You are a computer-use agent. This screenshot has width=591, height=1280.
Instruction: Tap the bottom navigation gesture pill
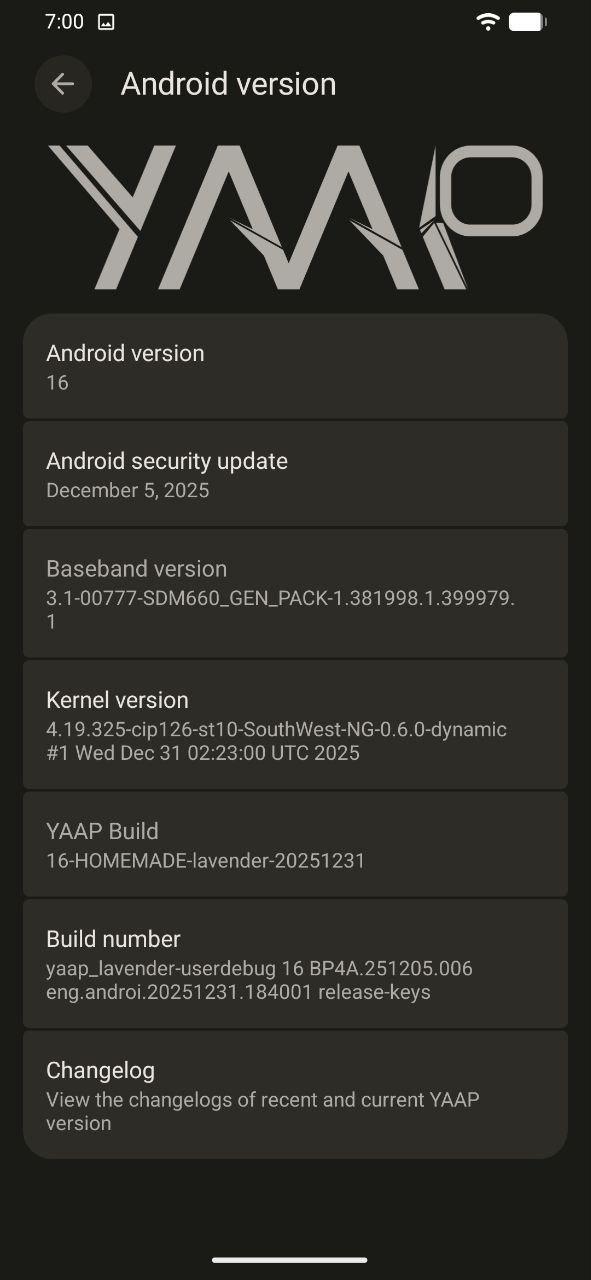pyautogui.click(x=290, y=1259)
